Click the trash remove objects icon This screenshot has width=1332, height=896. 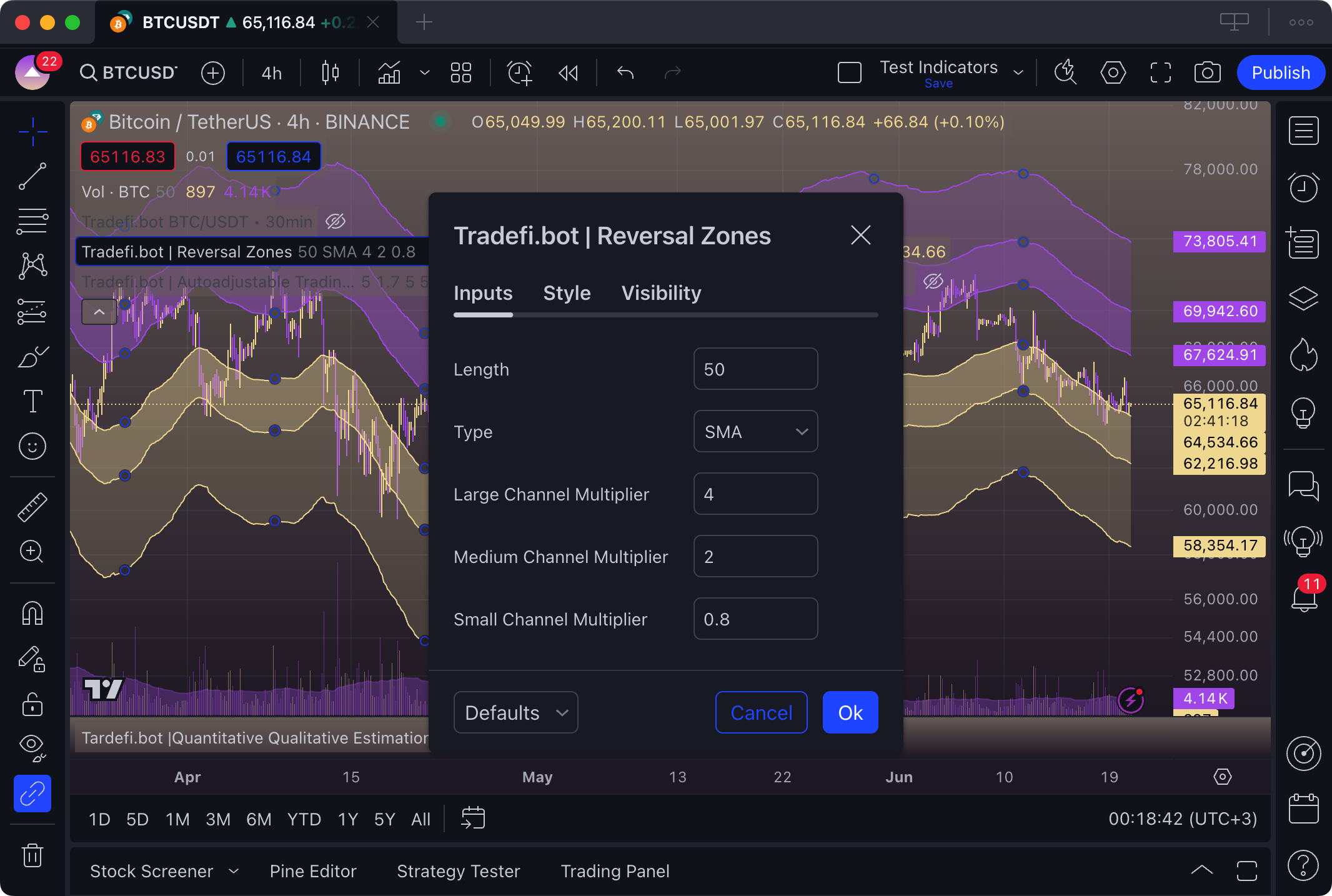coord(32,855)
